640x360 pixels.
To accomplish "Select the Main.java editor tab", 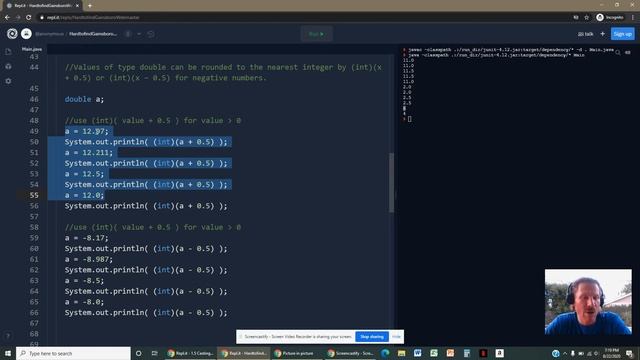I will (32, 49).
